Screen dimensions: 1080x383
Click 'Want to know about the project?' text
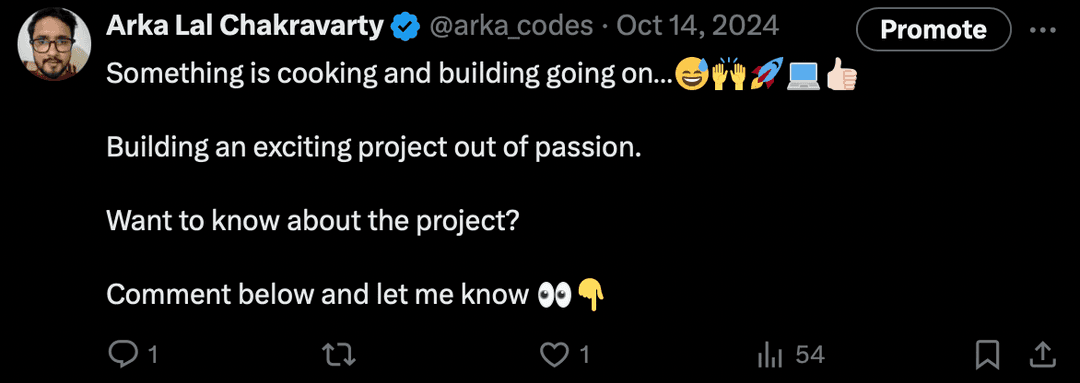point(312,220)
